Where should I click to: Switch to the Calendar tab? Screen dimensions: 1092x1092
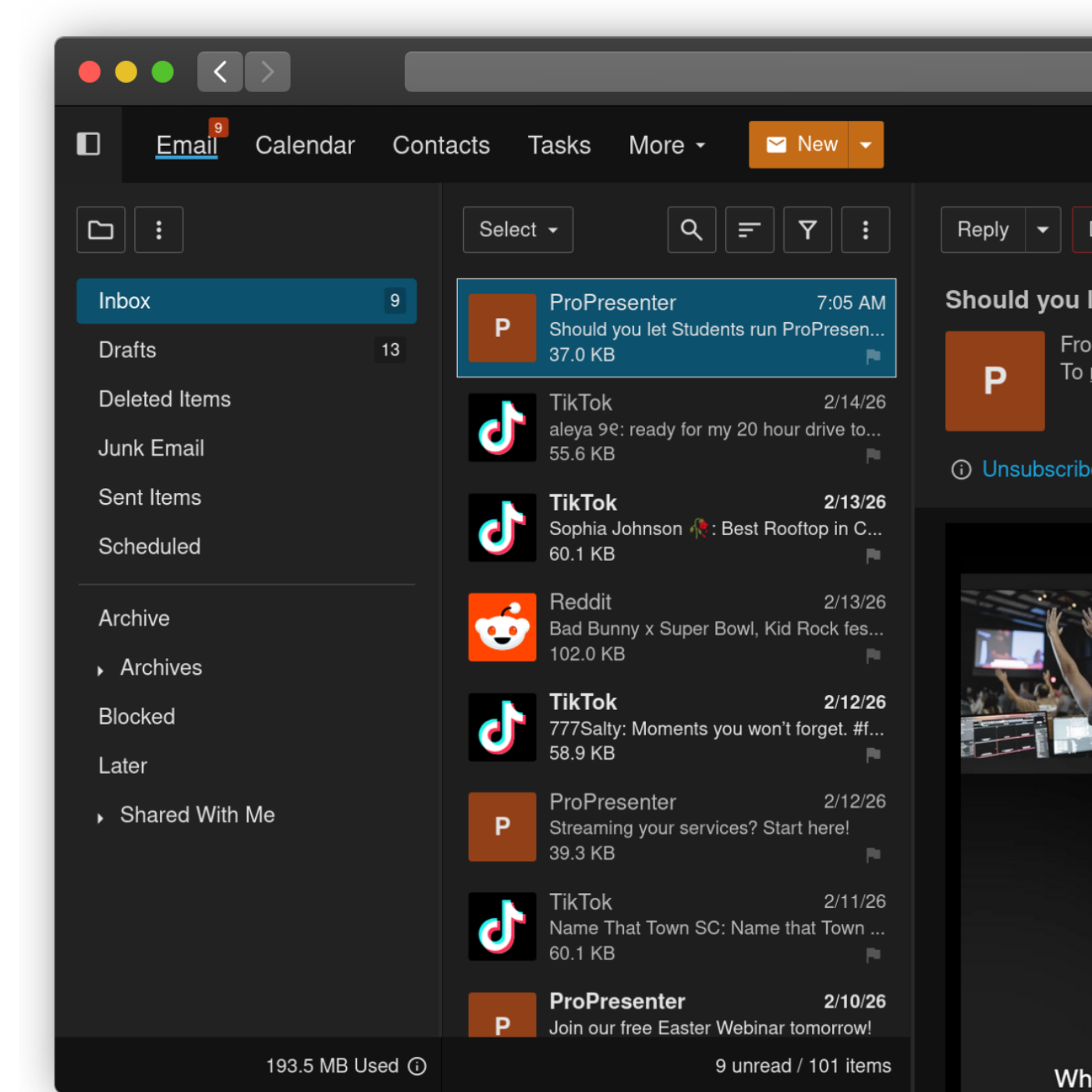click(x=304, y=145)
